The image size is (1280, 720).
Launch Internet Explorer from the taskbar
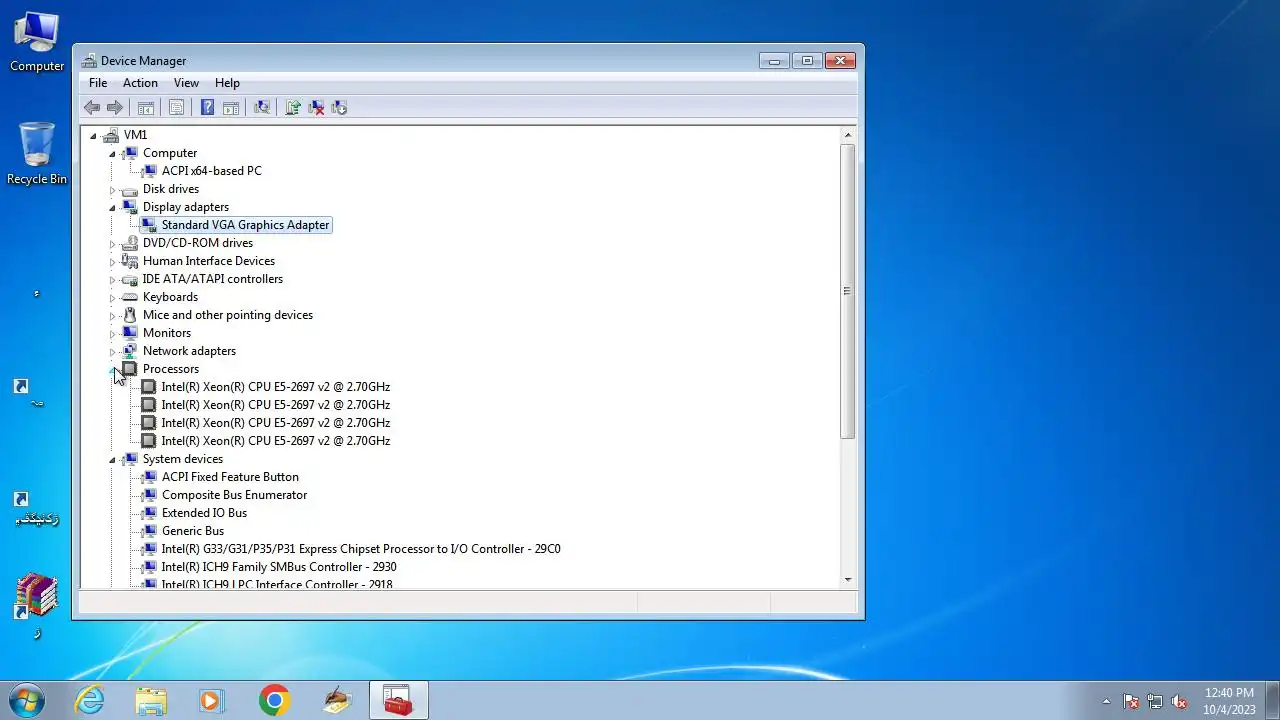point(90,700)
